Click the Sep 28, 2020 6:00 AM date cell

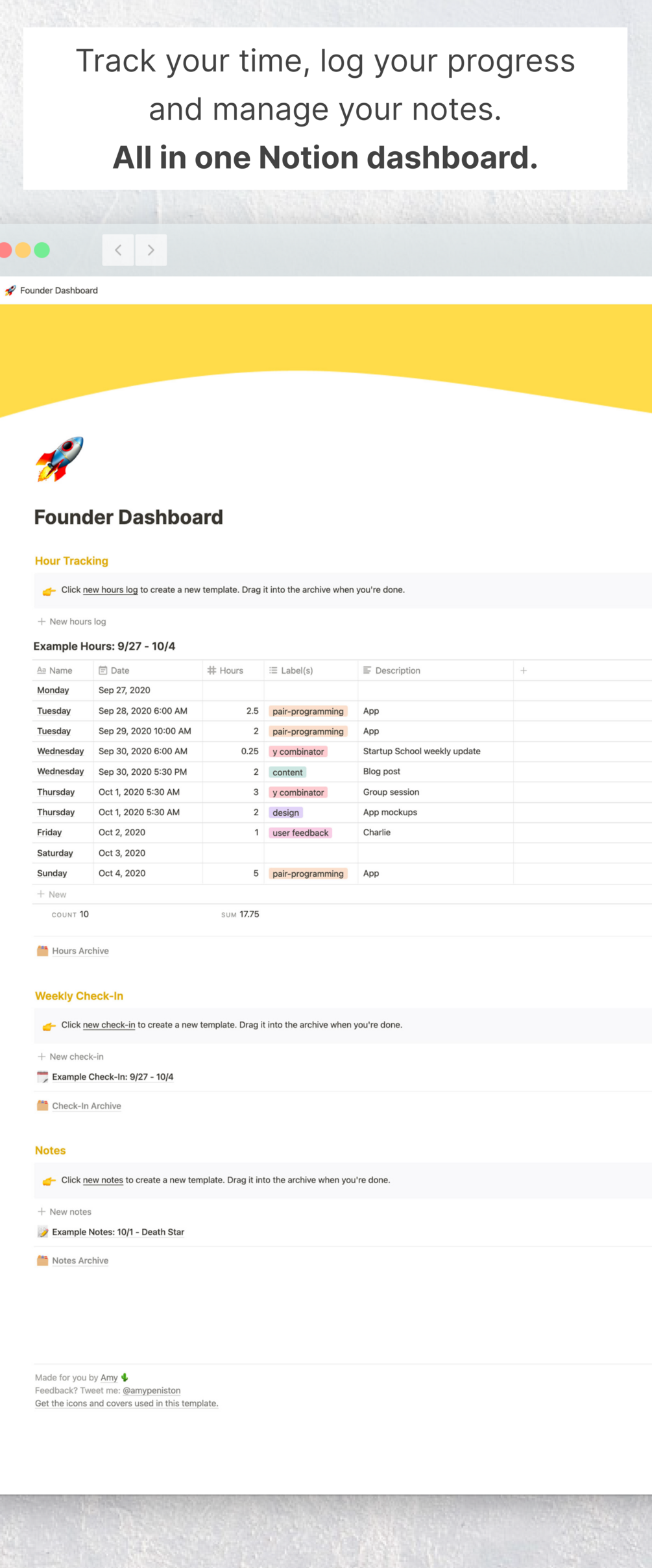(148, 711)
